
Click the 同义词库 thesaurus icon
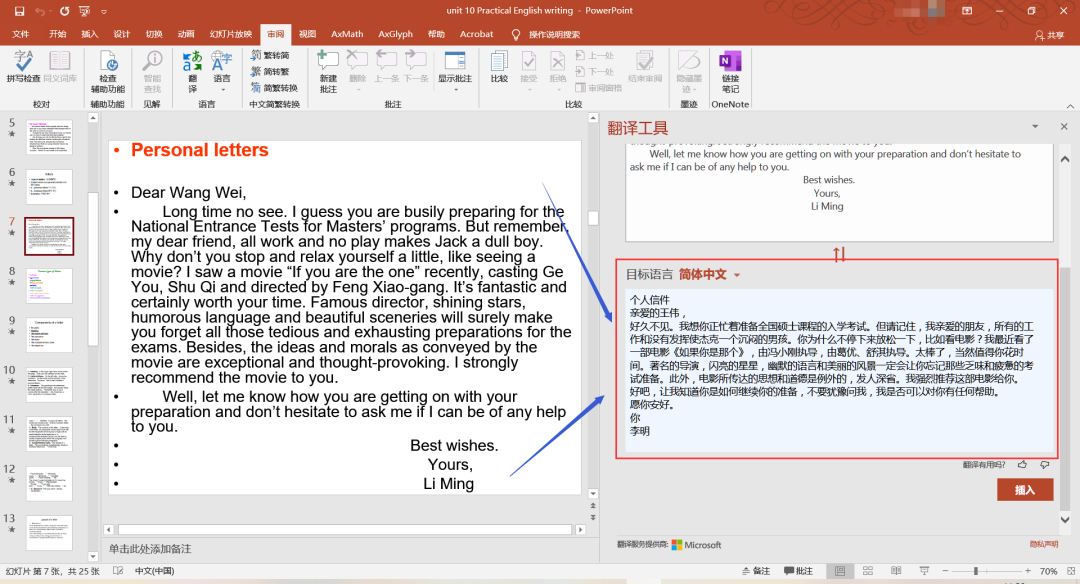click(60, 67)
